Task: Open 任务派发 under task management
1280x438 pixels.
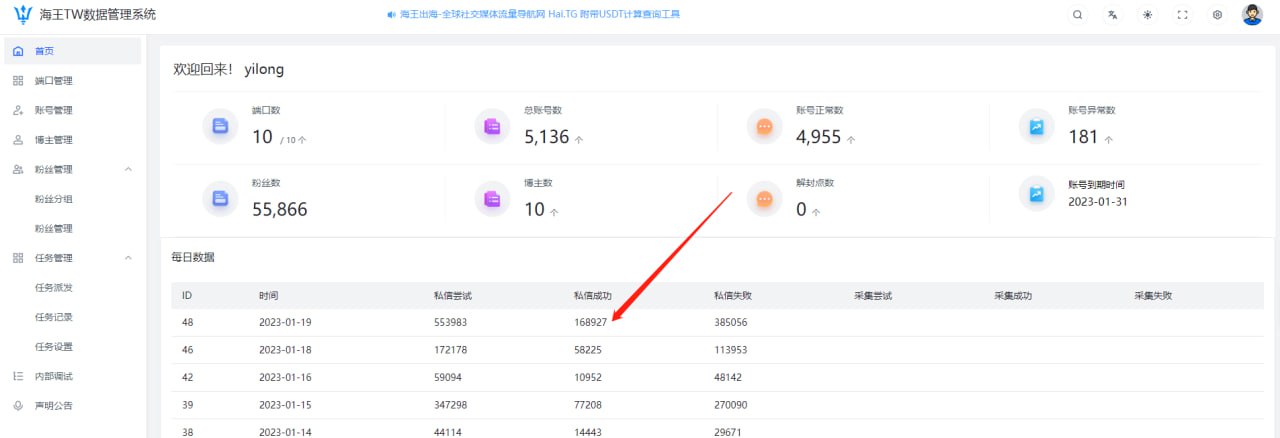Action: click(x=53, y=287)
